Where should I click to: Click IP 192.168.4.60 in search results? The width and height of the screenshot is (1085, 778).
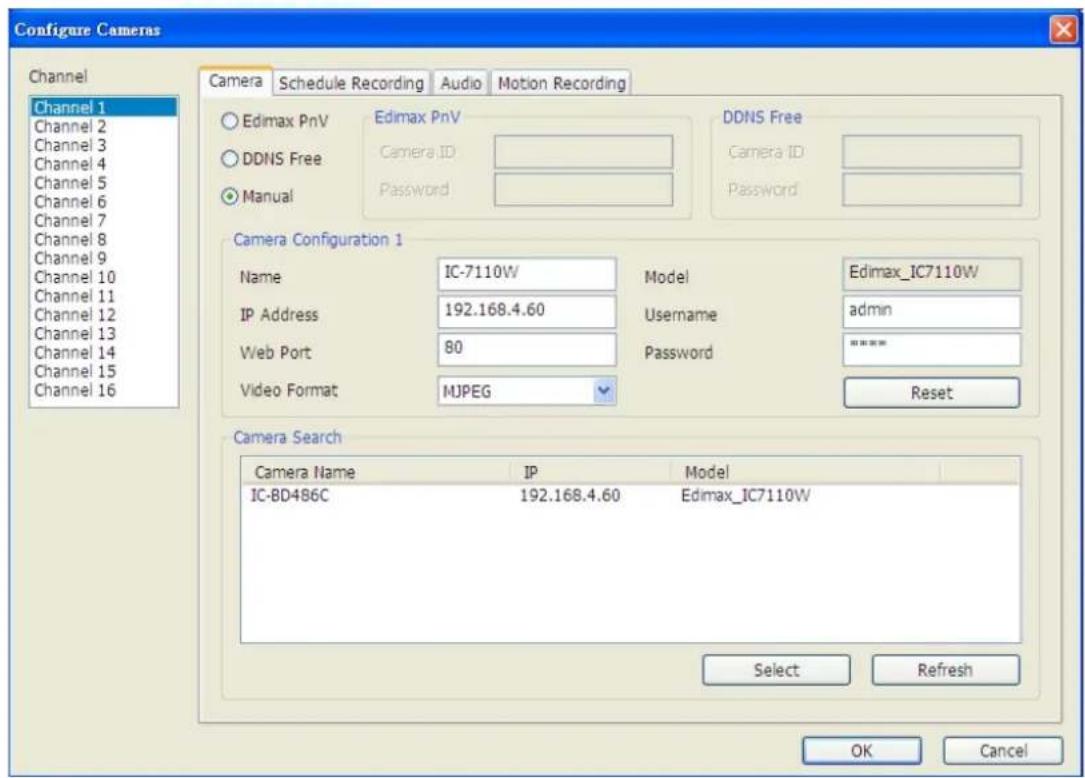[x=570, y=496]
